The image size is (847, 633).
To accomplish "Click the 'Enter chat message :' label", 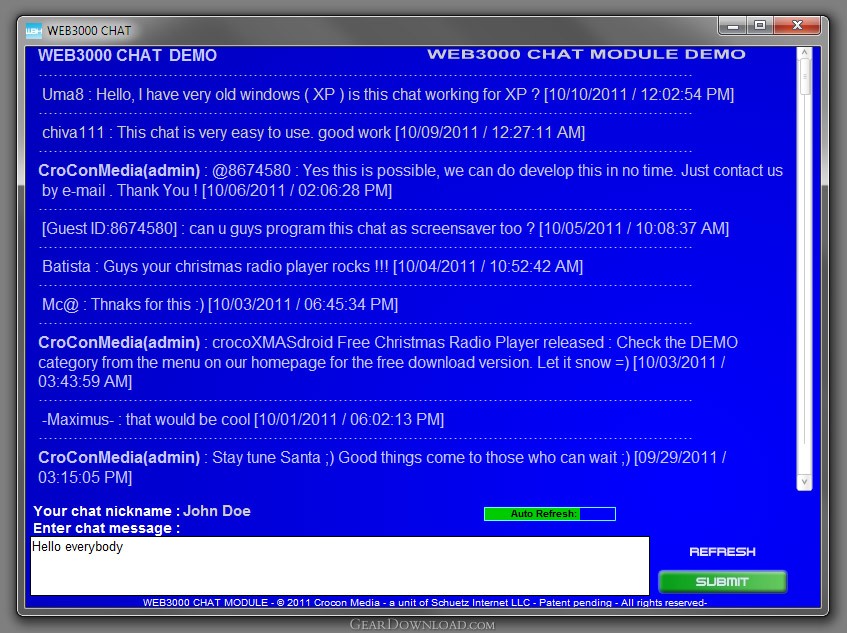I will click(106, 528).
